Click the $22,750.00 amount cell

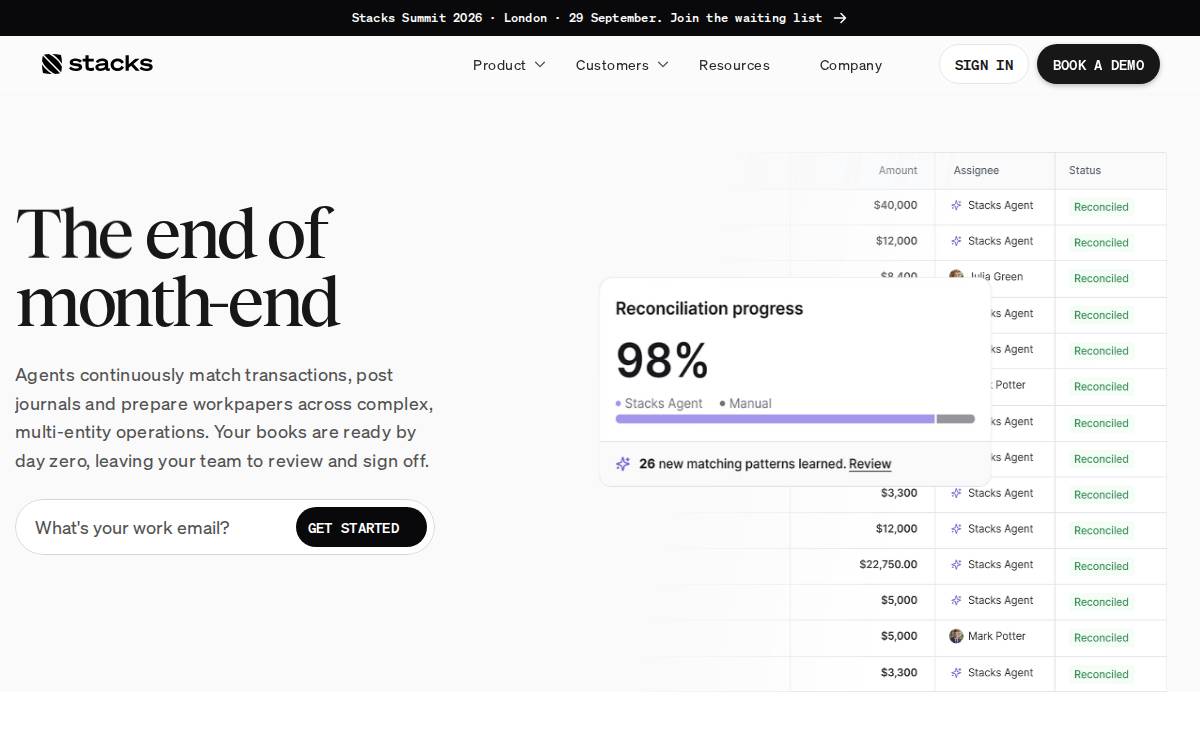point(888,564)
